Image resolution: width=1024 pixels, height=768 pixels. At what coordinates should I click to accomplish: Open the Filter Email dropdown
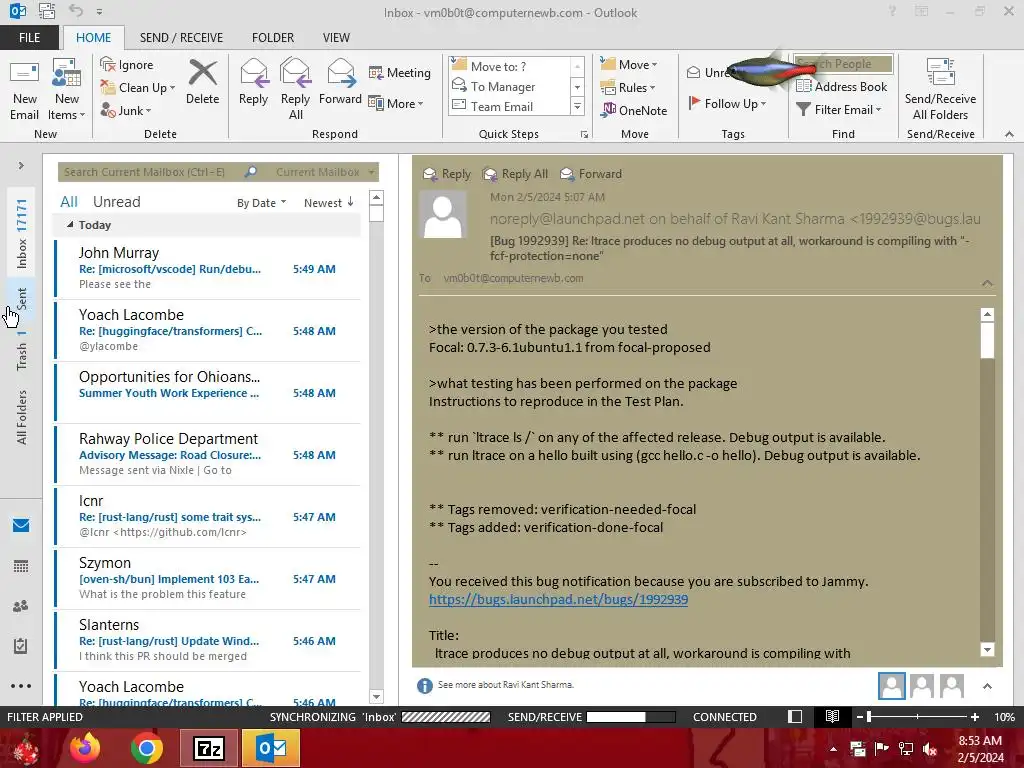pyautogui.click(x=839, y=110)
